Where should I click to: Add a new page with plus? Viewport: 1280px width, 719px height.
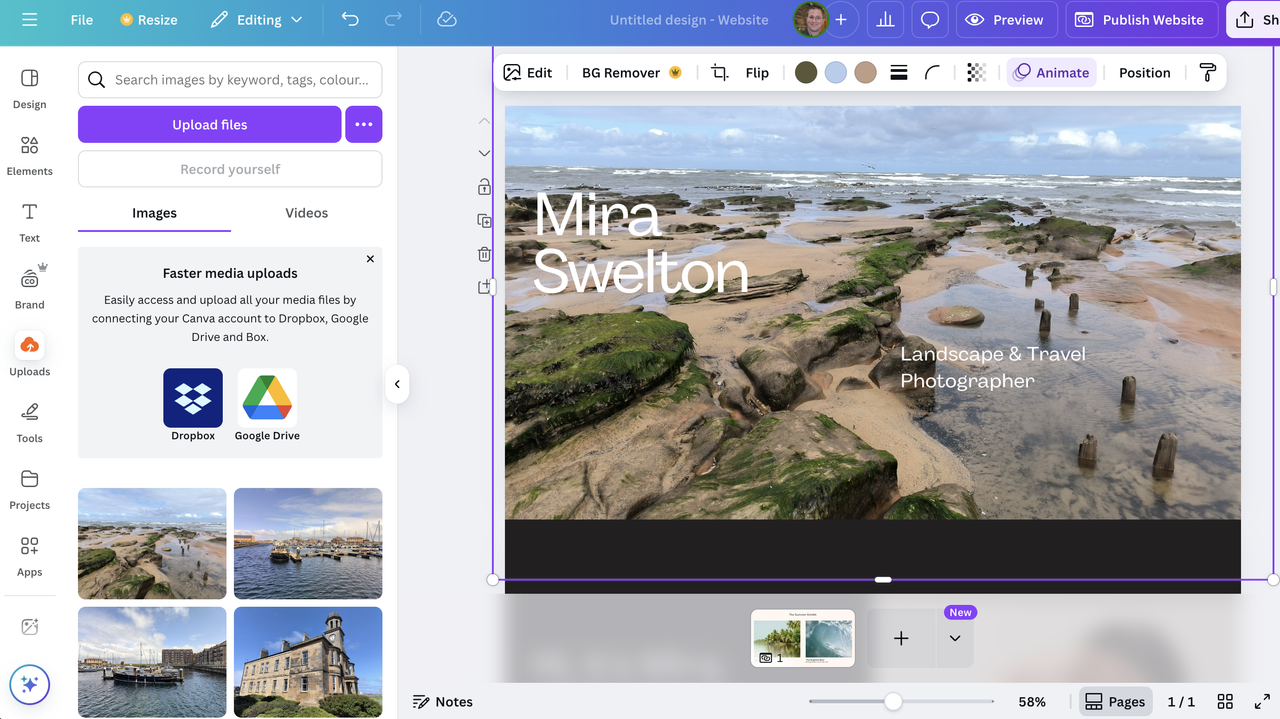(x=901, y=638)
